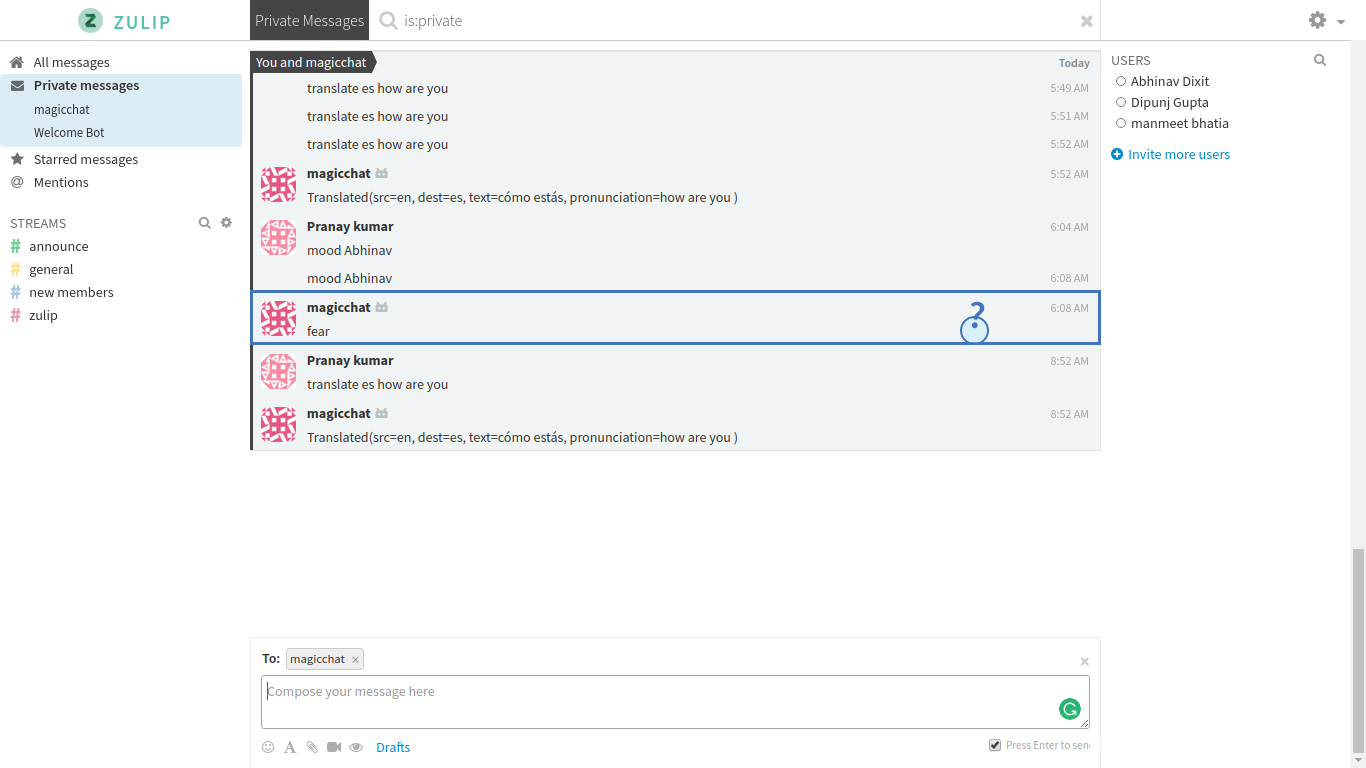
Task: Select Private messages in sidebar
Action: click(86, 85)
